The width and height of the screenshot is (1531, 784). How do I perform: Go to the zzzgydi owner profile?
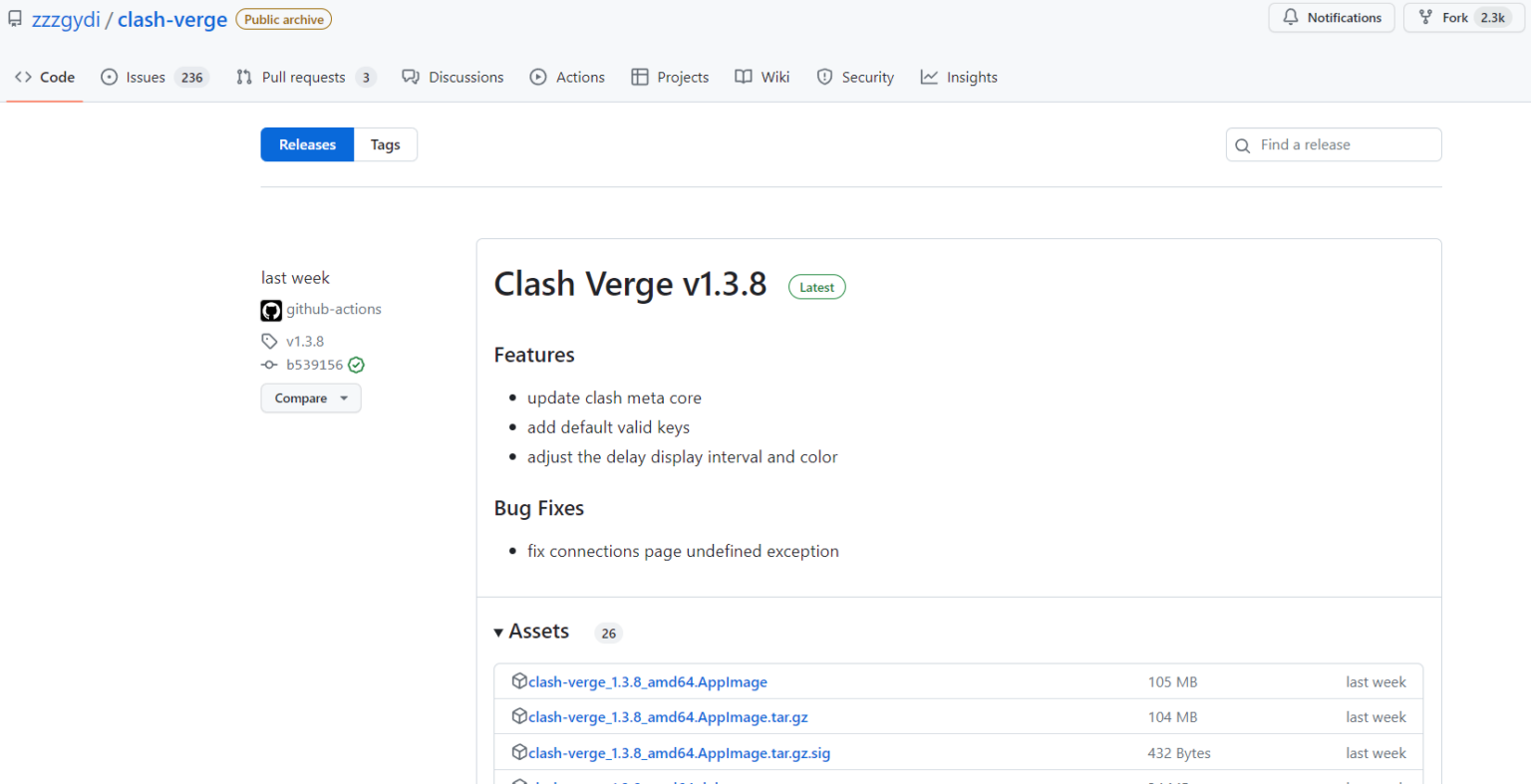click(66, 20)
